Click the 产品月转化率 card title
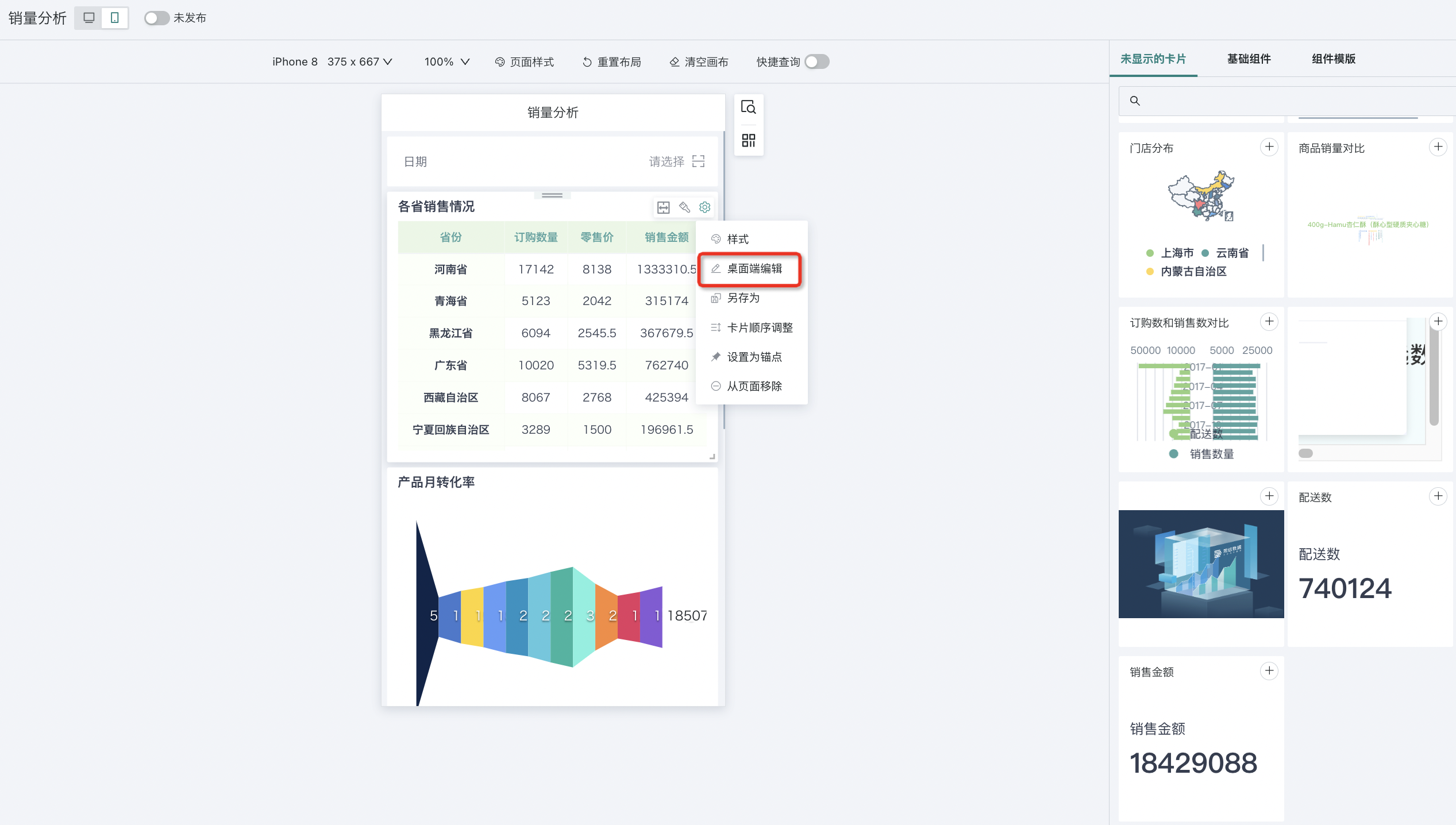The image size is (1456, 825). coord(436,482)
